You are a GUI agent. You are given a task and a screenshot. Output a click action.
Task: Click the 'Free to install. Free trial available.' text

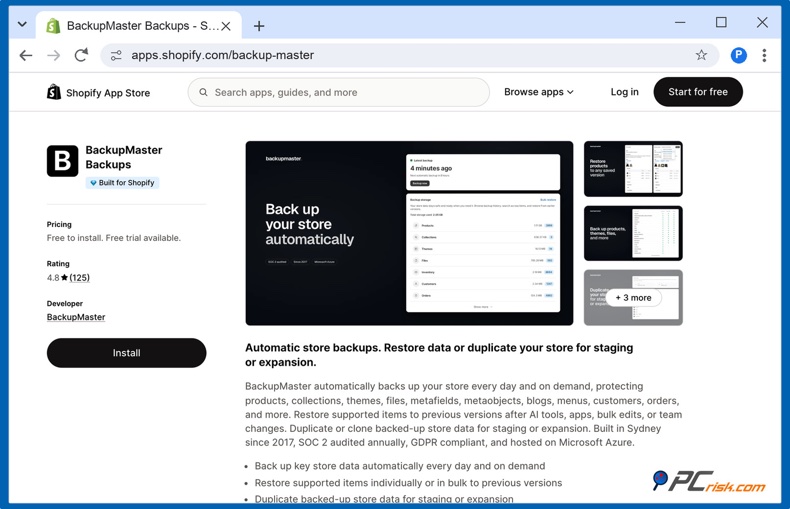pos(113,238)
